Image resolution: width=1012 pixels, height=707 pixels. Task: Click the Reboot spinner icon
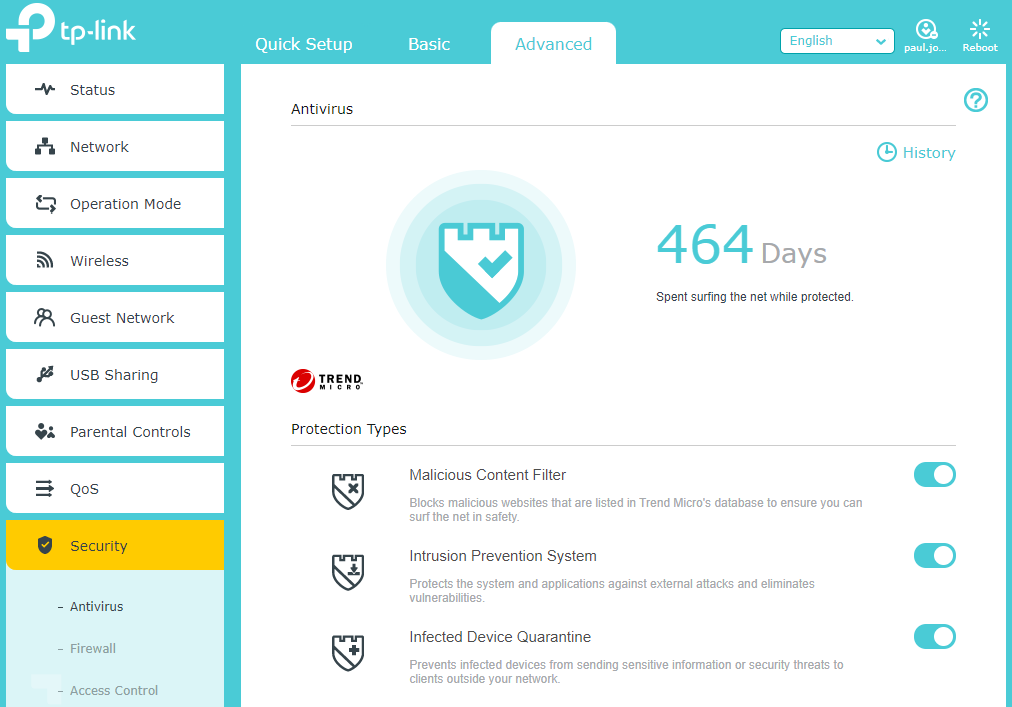click(979, 29)
